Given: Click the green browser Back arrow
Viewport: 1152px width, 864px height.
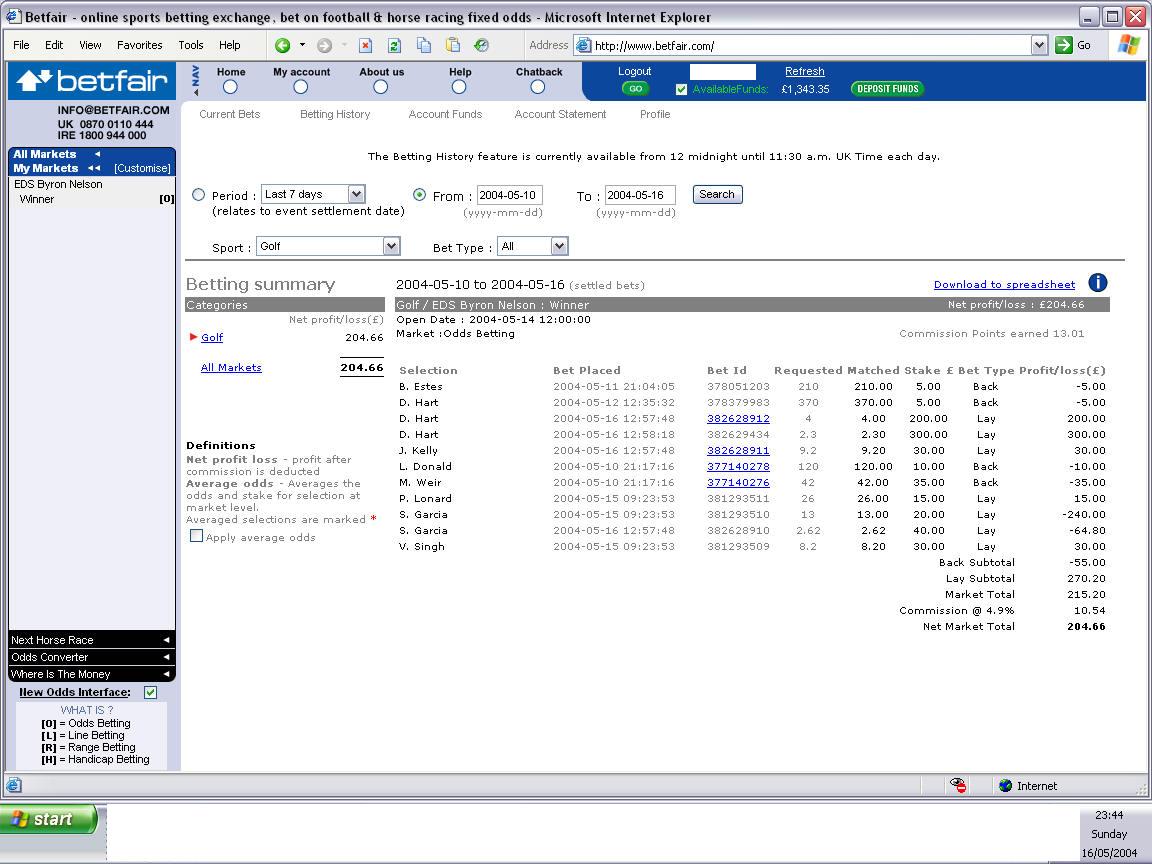Looking at the screenshot, I should point(283,45).
